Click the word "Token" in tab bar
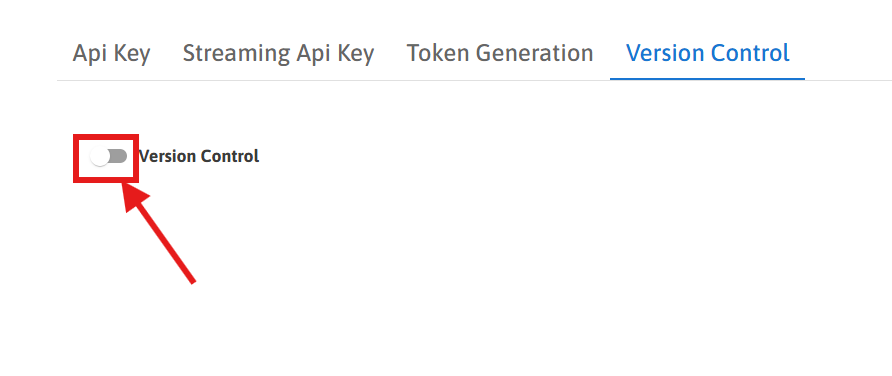892x376 pixels. click(437, 53)
